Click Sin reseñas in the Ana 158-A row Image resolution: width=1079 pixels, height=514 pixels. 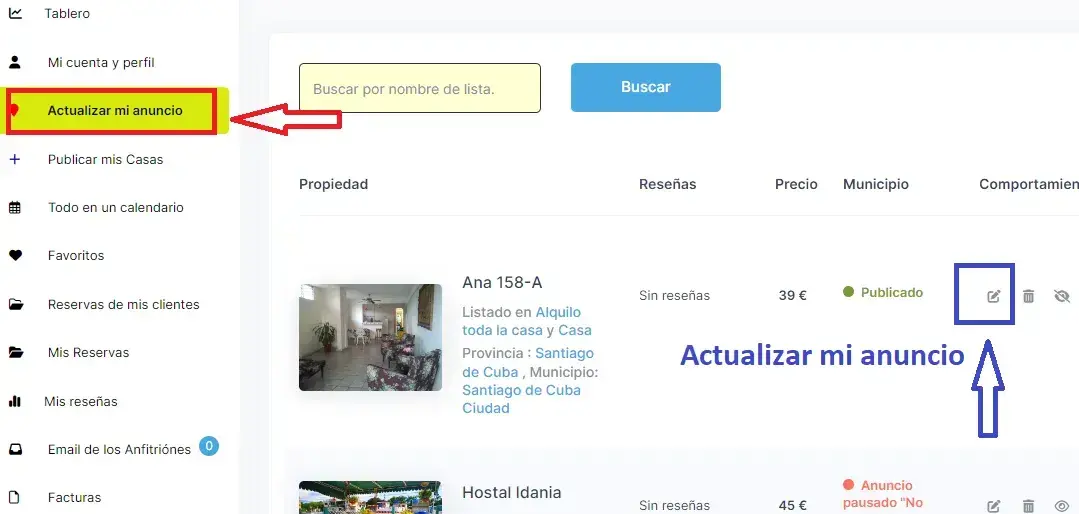[x=674, y=296]
